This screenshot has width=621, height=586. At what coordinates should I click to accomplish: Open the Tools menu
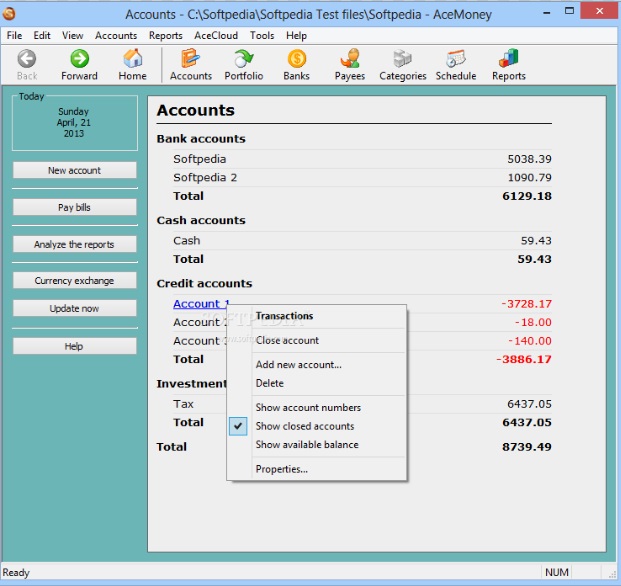point(262,35)
